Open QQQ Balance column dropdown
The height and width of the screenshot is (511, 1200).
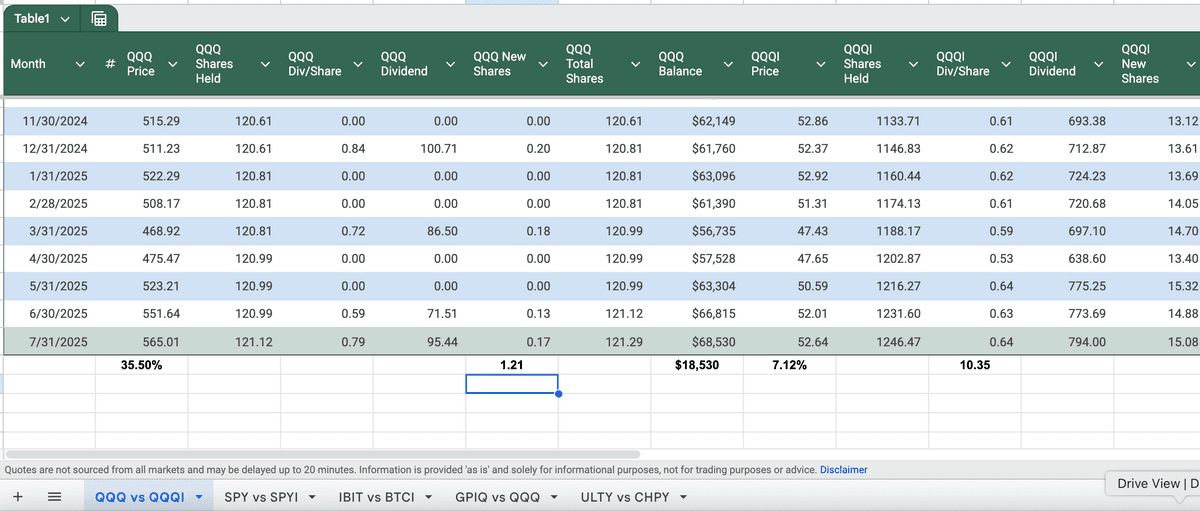point(727,64)
